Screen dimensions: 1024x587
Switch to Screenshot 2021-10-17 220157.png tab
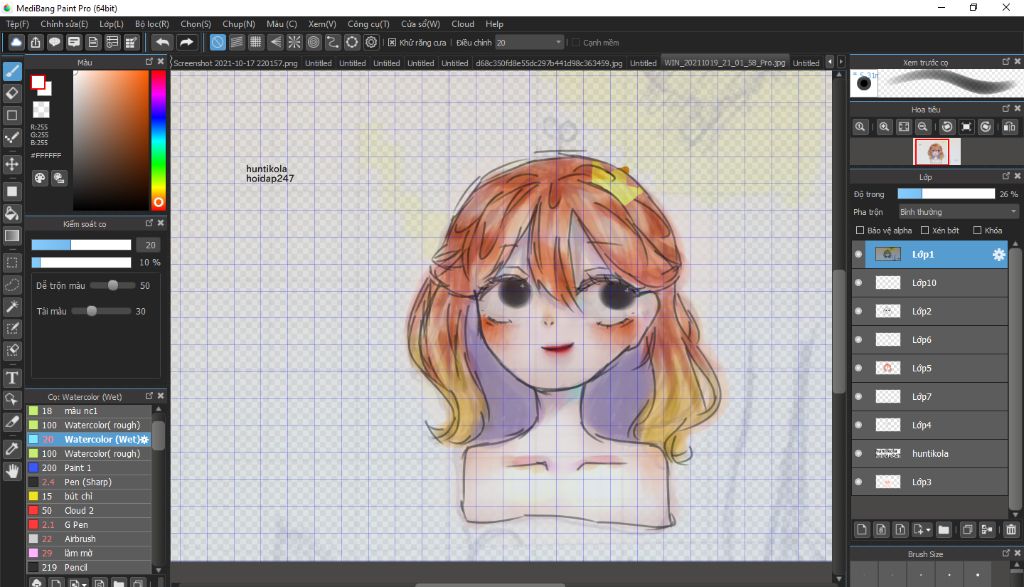point(235,63)
